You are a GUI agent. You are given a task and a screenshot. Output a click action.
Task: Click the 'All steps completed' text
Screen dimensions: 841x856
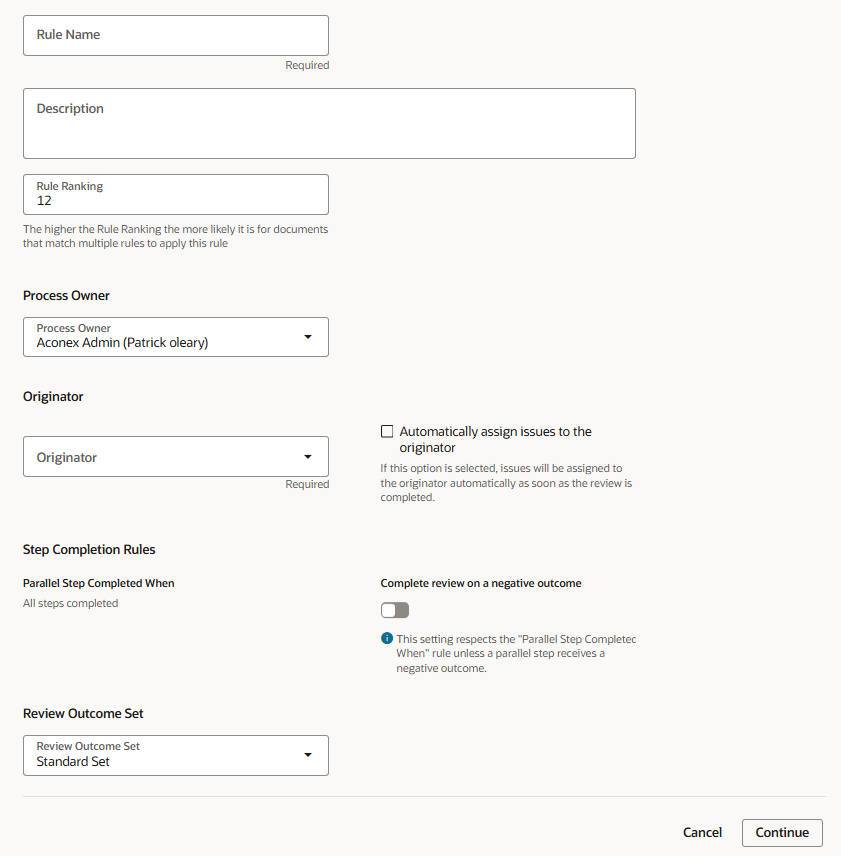pyautogui.click(x=70, y=603)
